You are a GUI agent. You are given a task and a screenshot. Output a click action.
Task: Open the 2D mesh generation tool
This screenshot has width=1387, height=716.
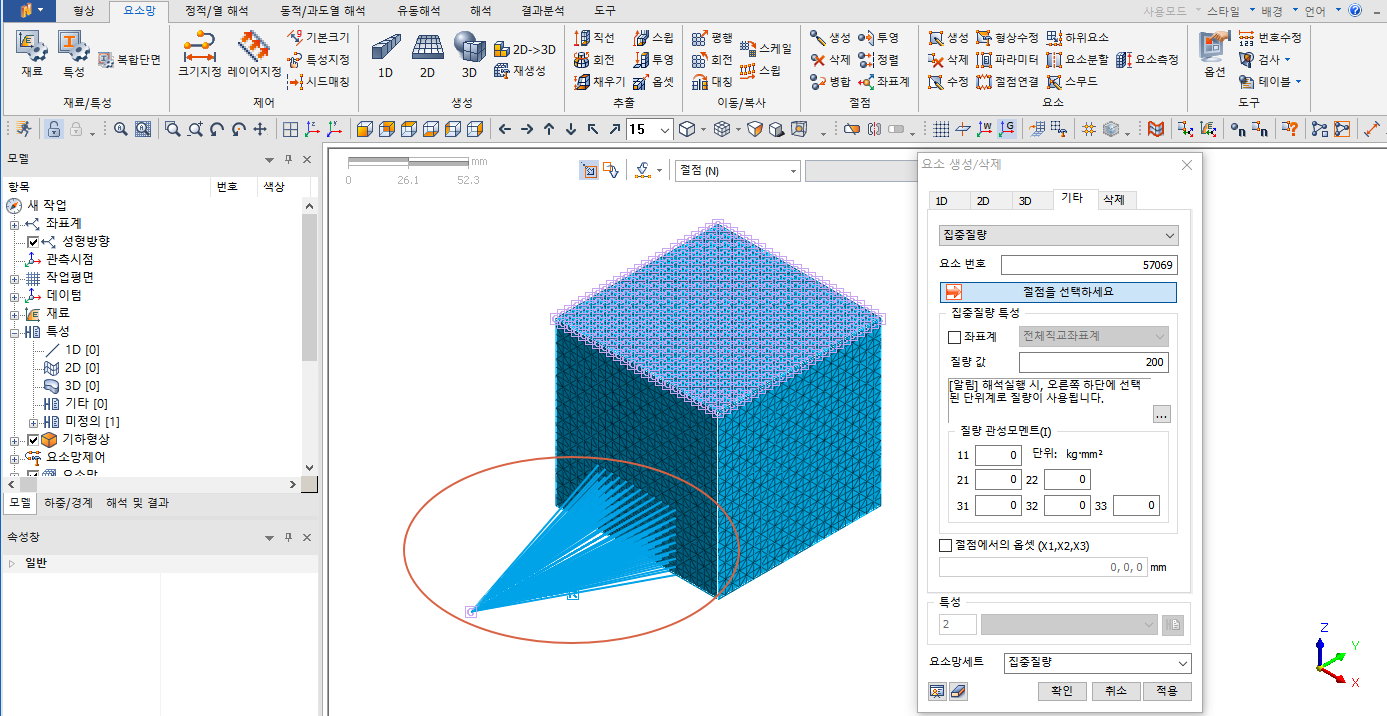pos(427,57)
